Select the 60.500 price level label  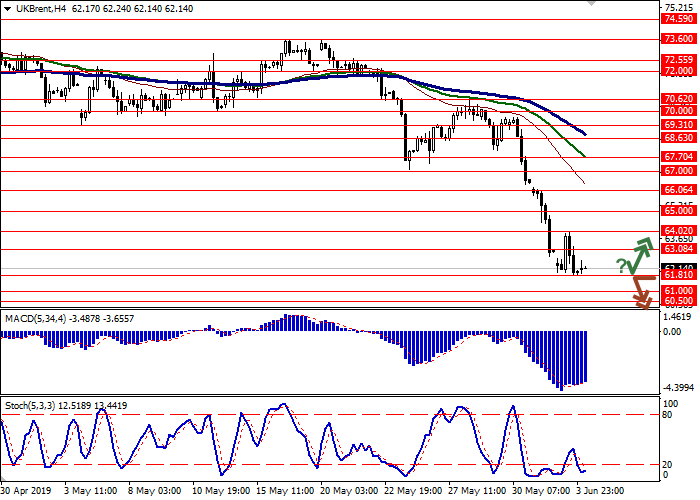pyautogui.click(x=678, y=300)
